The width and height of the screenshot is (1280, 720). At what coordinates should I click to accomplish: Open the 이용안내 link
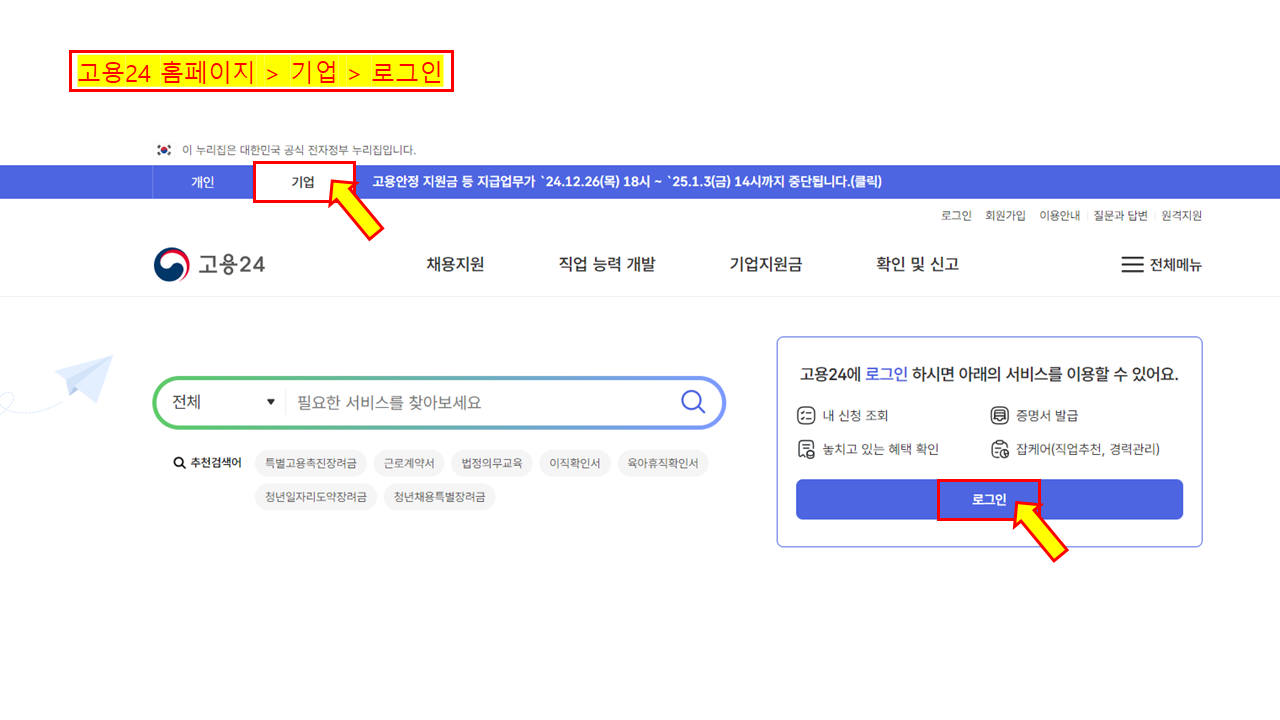[x=1059, y=215]
